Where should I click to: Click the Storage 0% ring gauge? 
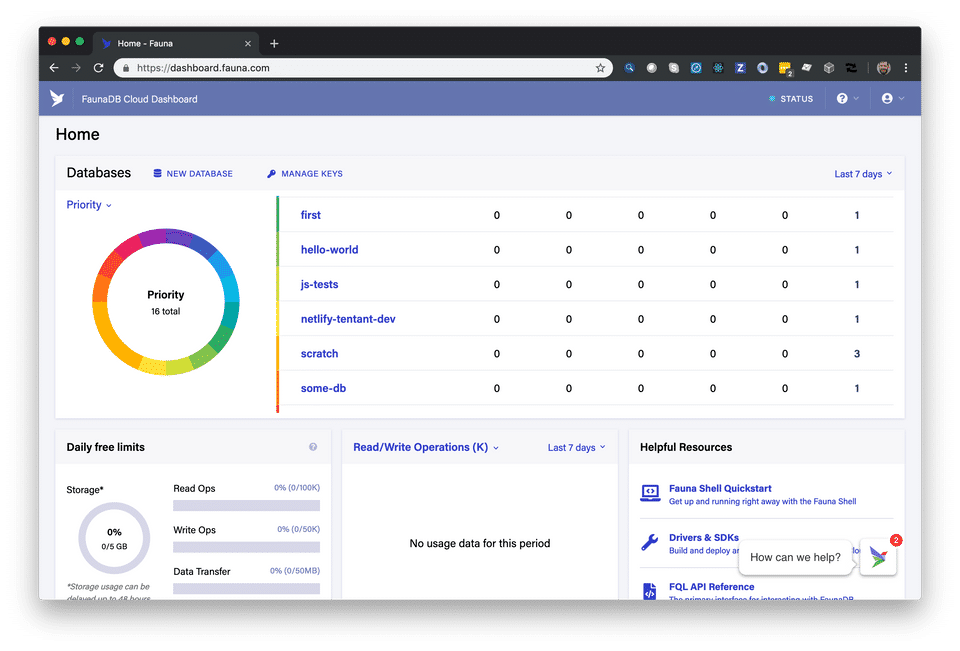(114, 538)
